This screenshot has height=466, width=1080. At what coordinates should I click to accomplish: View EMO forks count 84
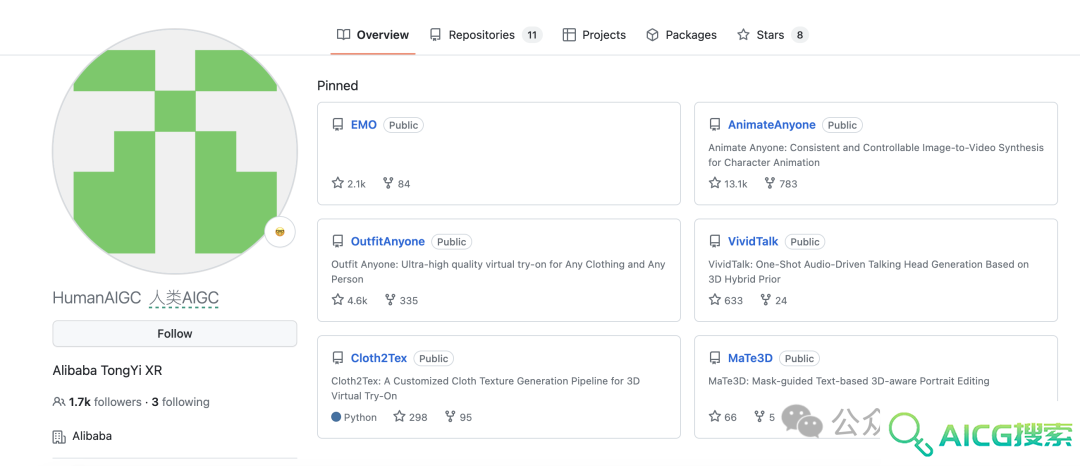point(397,183)
